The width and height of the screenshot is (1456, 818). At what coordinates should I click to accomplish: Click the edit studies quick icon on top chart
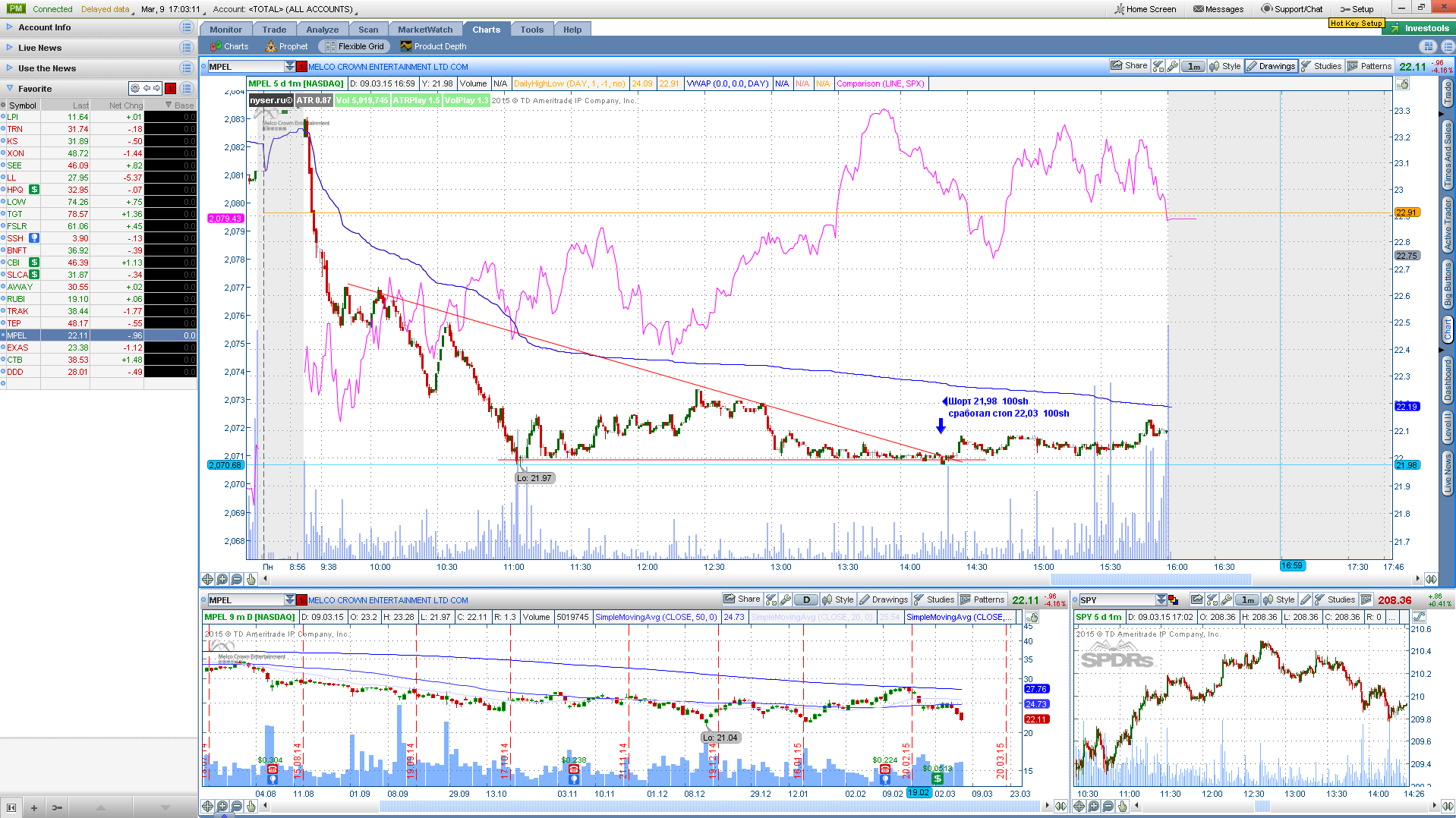pyautogui.click(x=1158, y=66)
